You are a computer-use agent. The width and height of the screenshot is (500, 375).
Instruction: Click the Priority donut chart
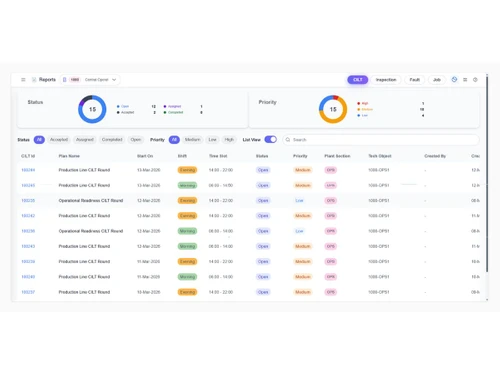pyautogui.click(x=333, y=109)
